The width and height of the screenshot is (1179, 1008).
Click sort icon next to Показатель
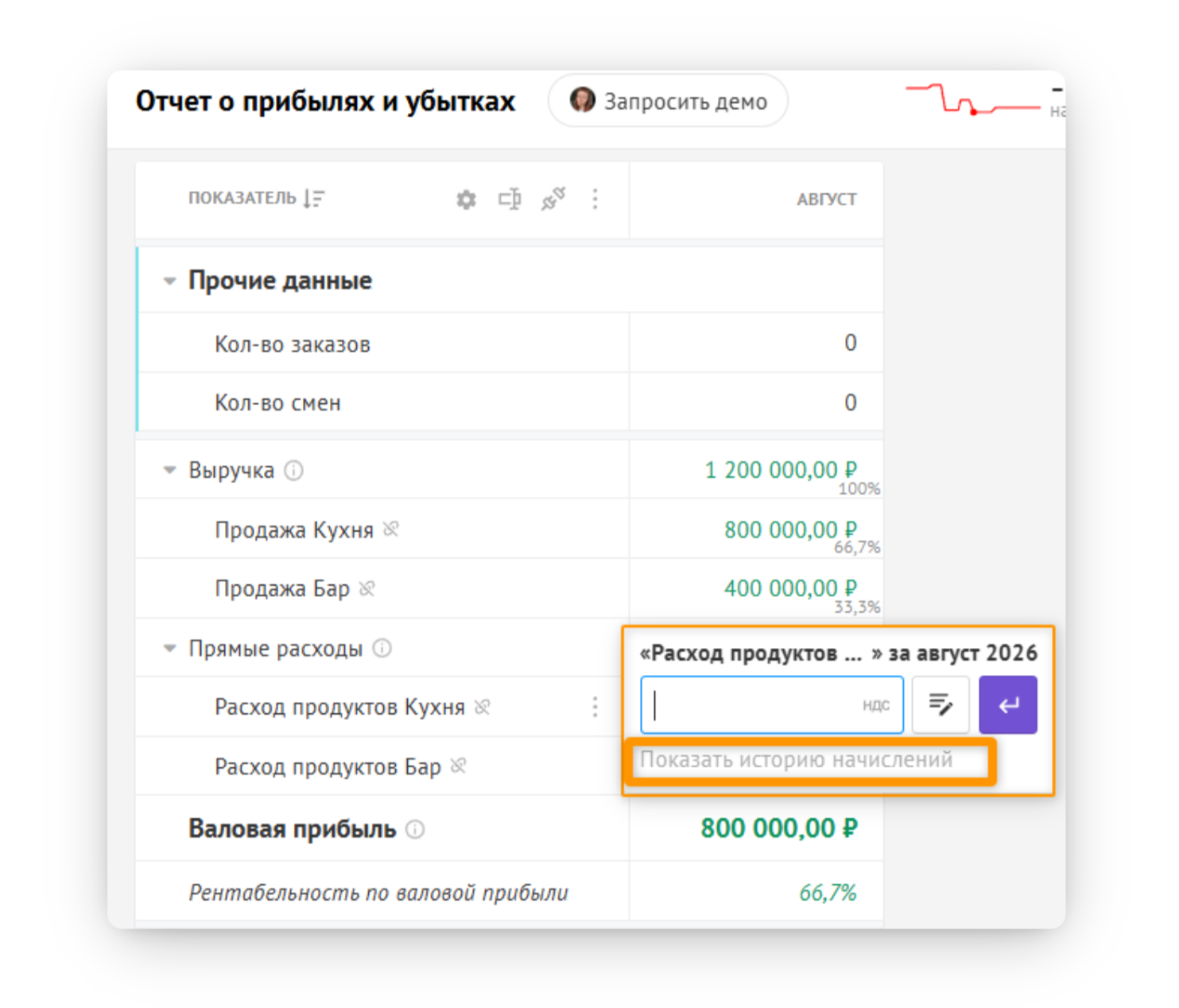click(x=314, y=199)
